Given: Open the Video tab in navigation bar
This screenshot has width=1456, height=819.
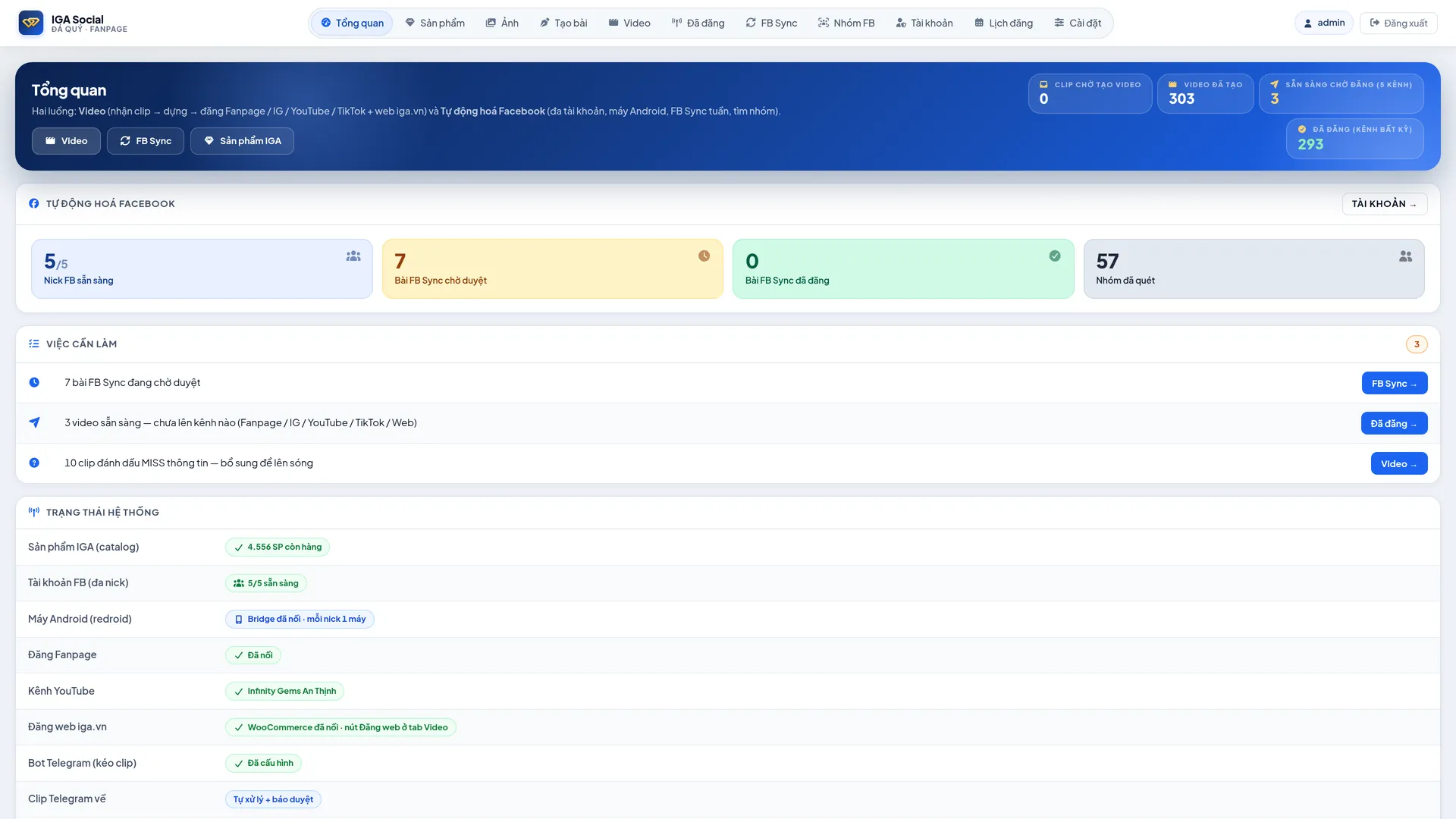Looking at the screenshot, I should (629, 23).
